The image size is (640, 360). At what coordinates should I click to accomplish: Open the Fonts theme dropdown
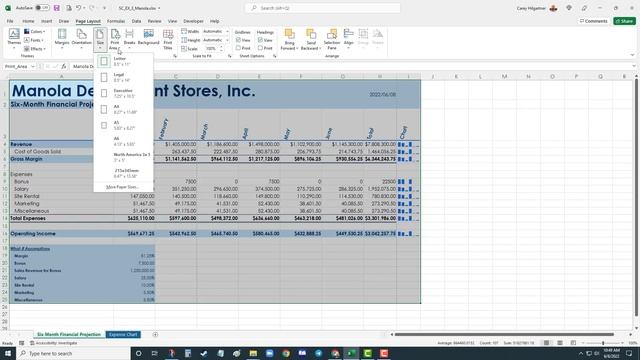34,40
